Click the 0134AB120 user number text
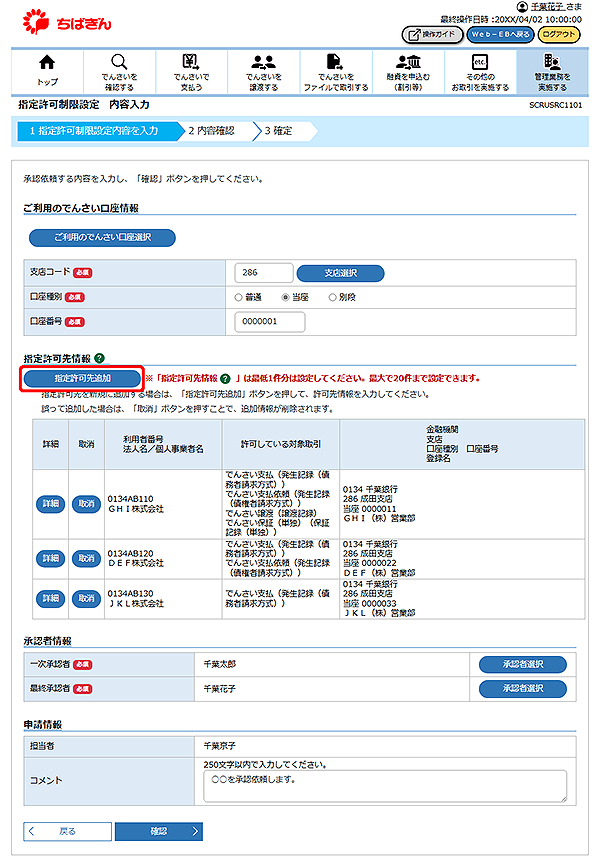600x867 pixels. pos(131,553)
